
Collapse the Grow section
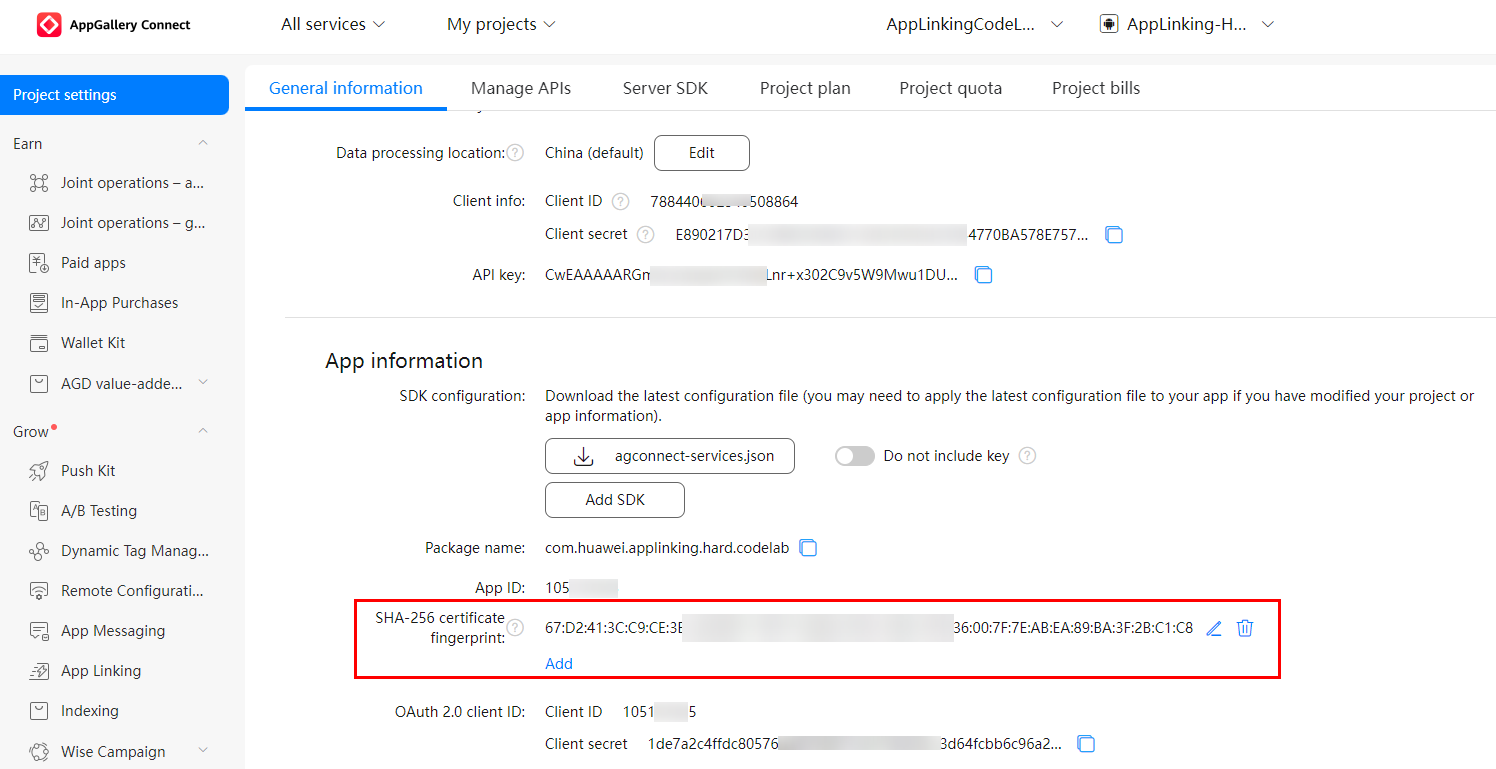(203, 431)
